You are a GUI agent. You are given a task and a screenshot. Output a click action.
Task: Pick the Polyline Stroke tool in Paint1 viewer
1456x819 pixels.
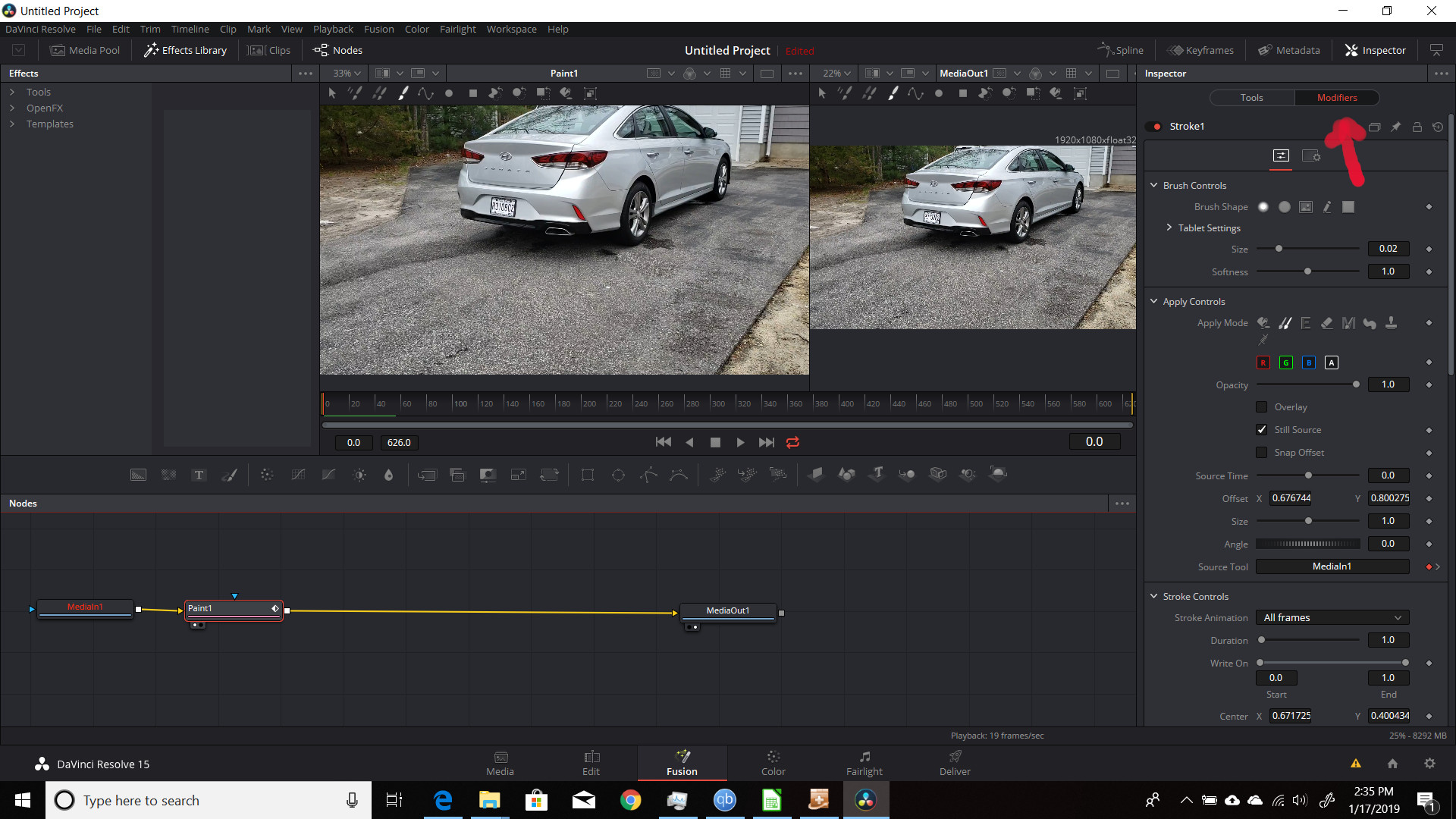click(x=425, y=93)
